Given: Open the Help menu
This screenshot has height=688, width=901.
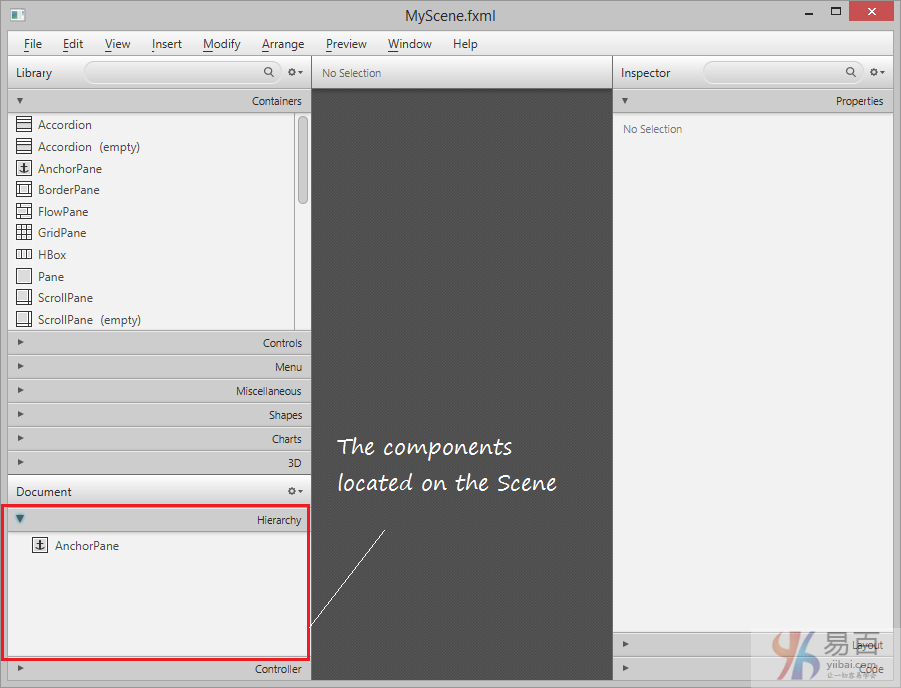Looking at the screenshot, I should click(x=465, y=44).
